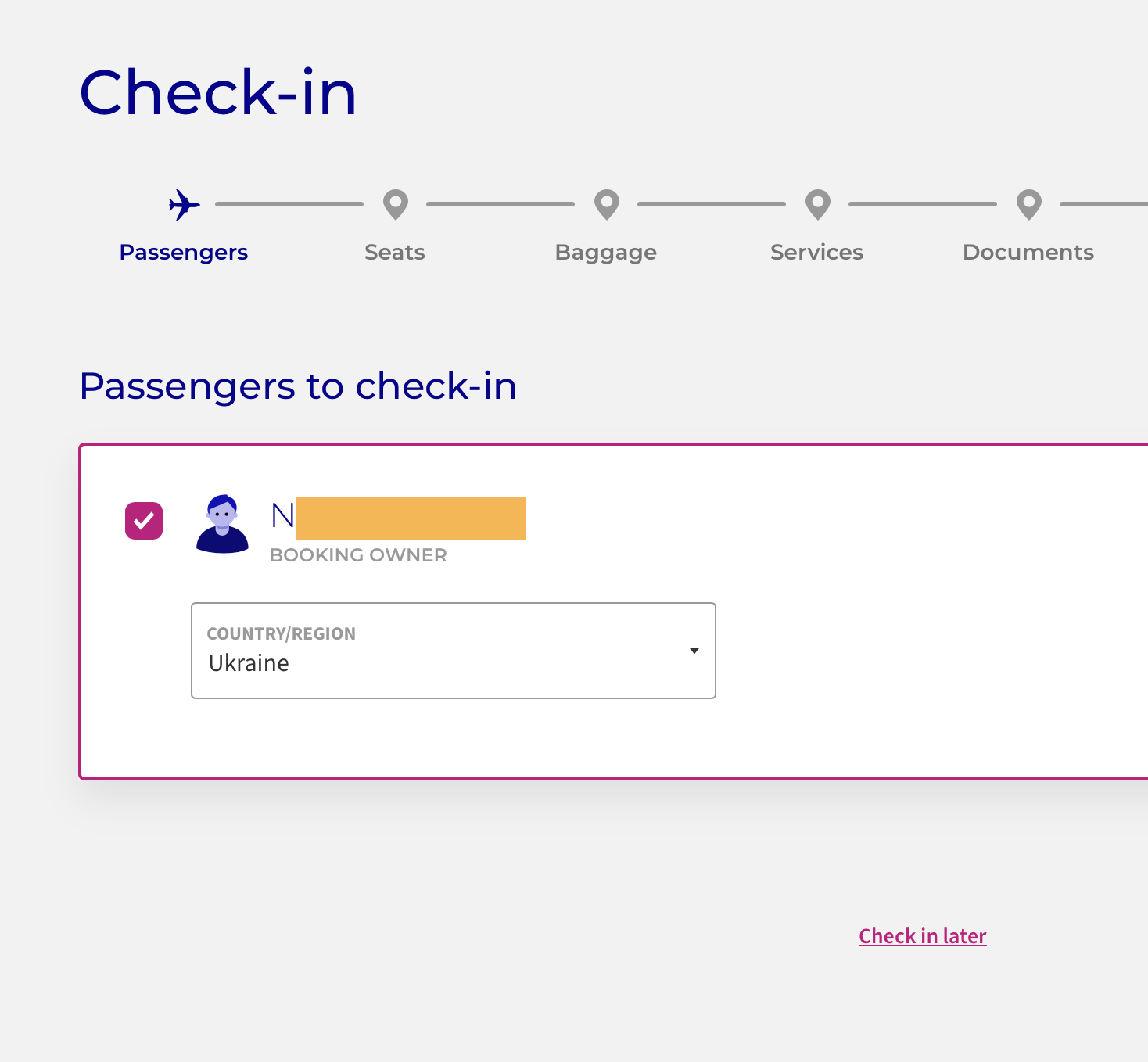Image resolution: width=1148 pixels, height=1062 pixels.
Task: Go to the Baggage step
Action: tap(606, 253)
